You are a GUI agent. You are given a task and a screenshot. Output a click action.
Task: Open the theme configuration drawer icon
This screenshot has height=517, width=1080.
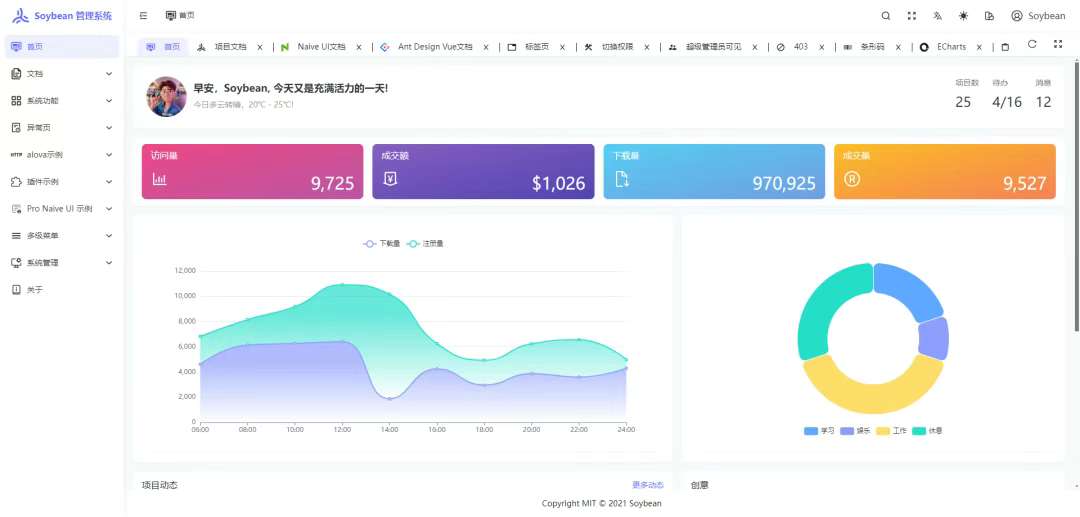pos(989,16)
